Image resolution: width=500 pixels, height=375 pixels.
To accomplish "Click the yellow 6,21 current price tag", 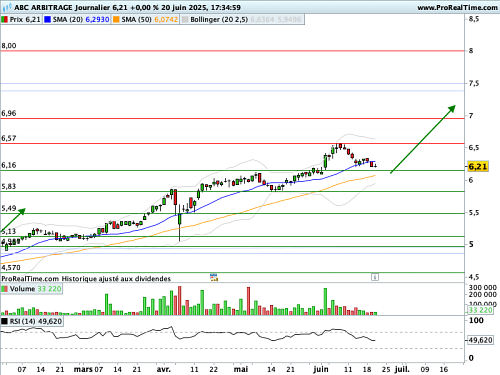I will coord(478,166).
